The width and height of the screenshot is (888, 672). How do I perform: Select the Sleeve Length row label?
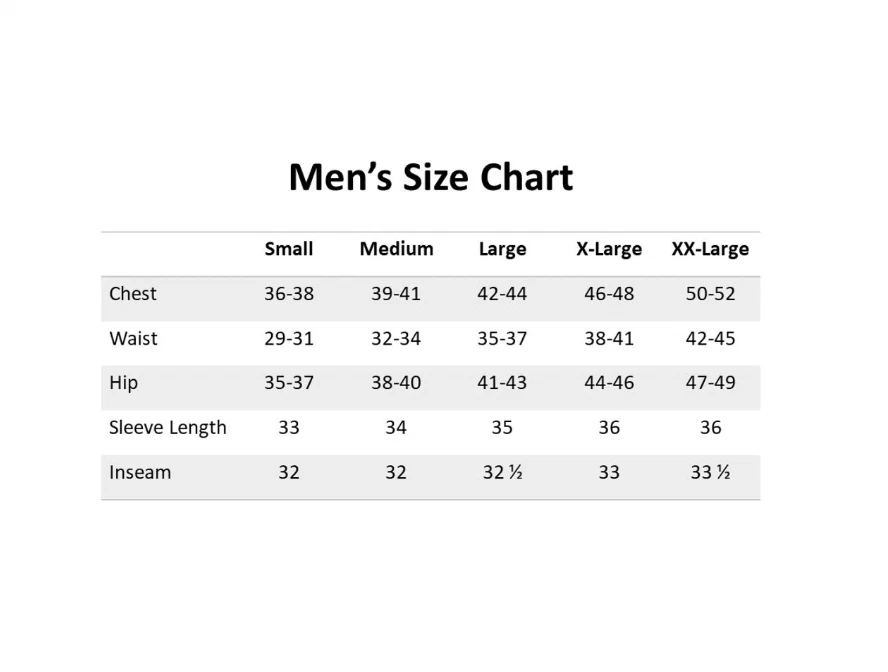[x=168, y=428]
